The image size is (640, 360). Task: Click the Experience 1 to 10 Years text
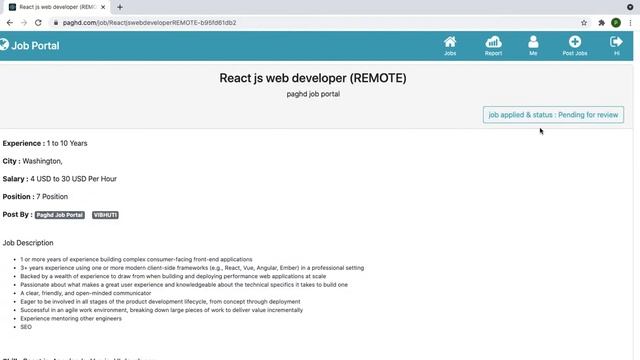tap(45, 143)
